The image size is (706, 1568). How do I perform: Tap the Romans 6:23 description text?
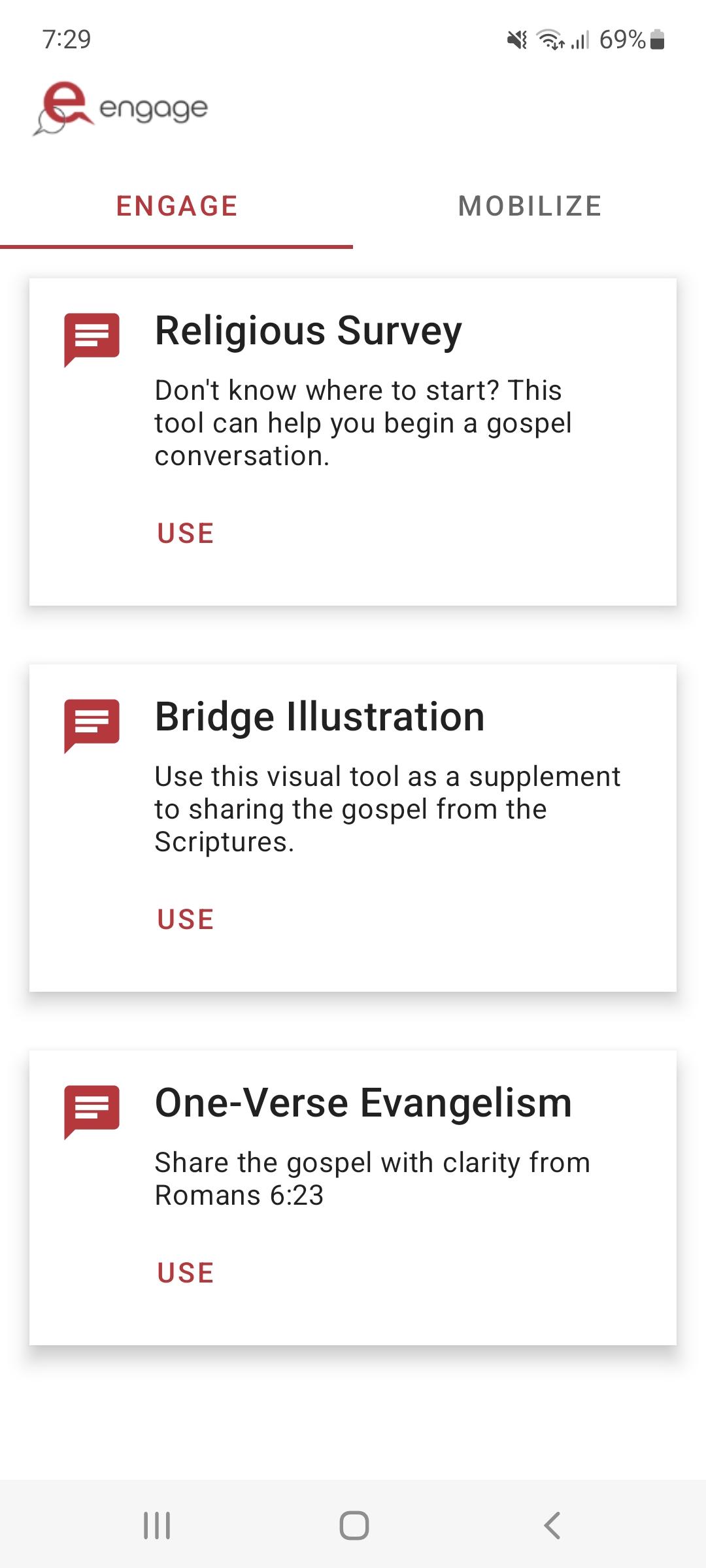[373, 1179]
